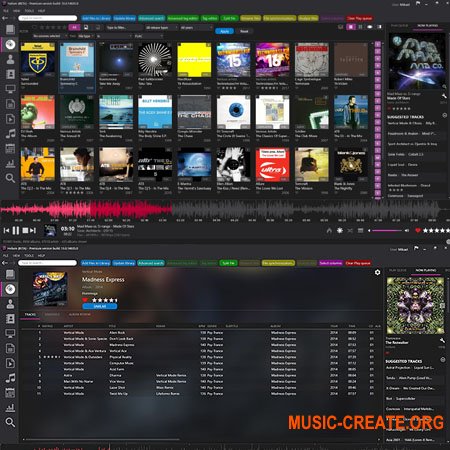
Task: Click the library home icon atop upper window sidebar
Action: (x=10, y=29)
